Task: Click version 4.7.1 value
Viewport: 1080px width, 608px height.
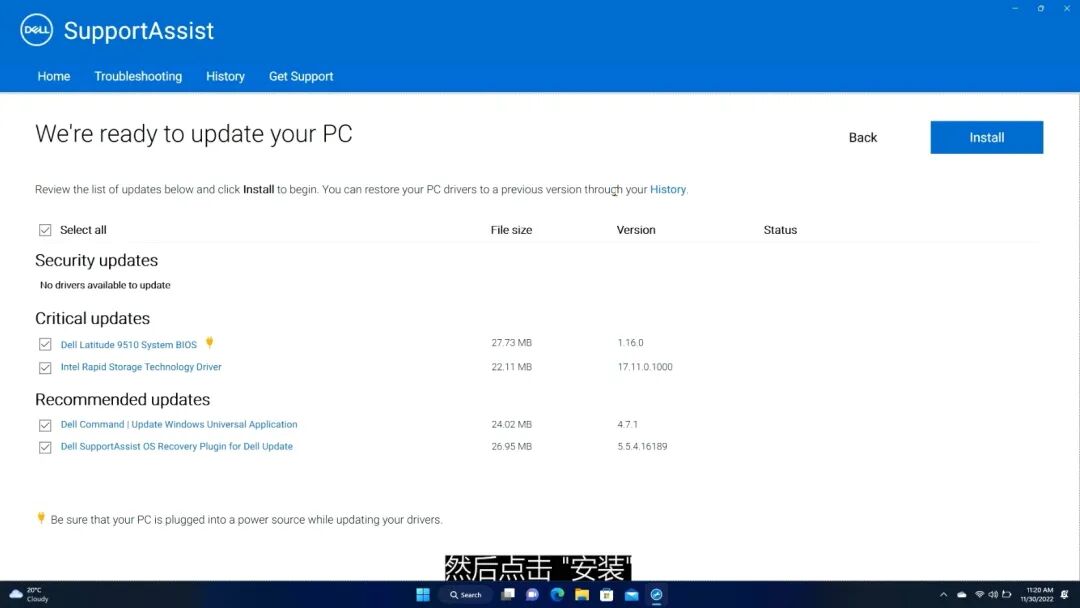Action: click(x=627, y=424)
